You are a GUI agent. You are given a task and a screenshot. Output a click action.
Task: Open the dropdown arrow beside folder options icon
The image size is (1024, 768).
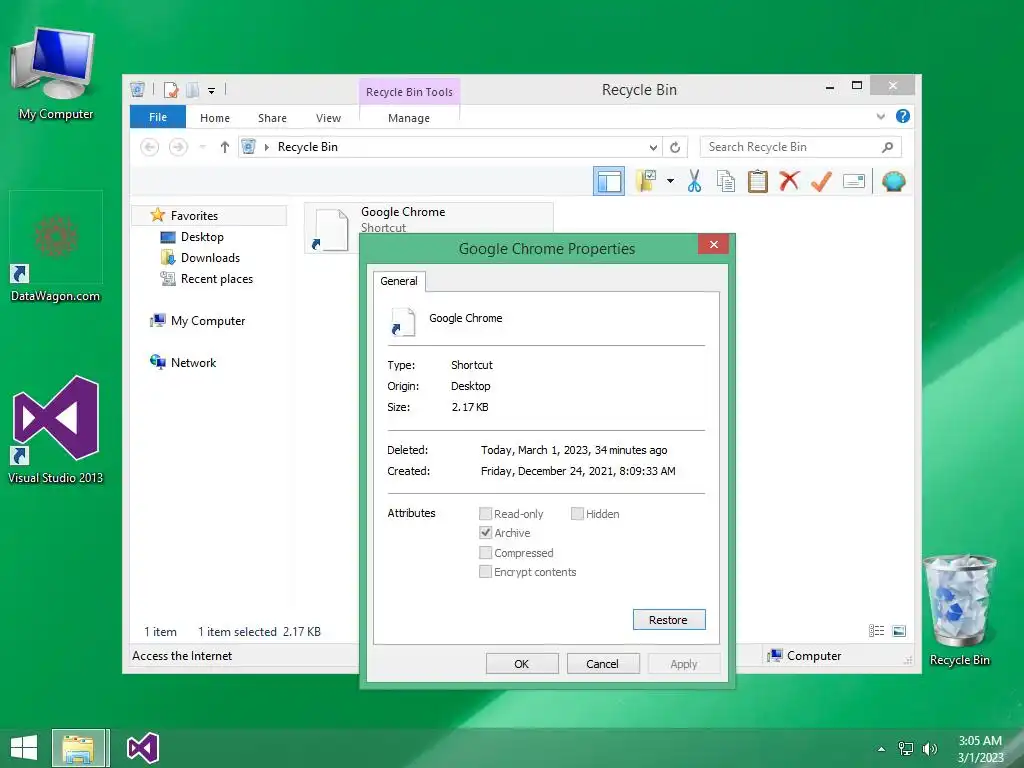(x=670, y=181)
